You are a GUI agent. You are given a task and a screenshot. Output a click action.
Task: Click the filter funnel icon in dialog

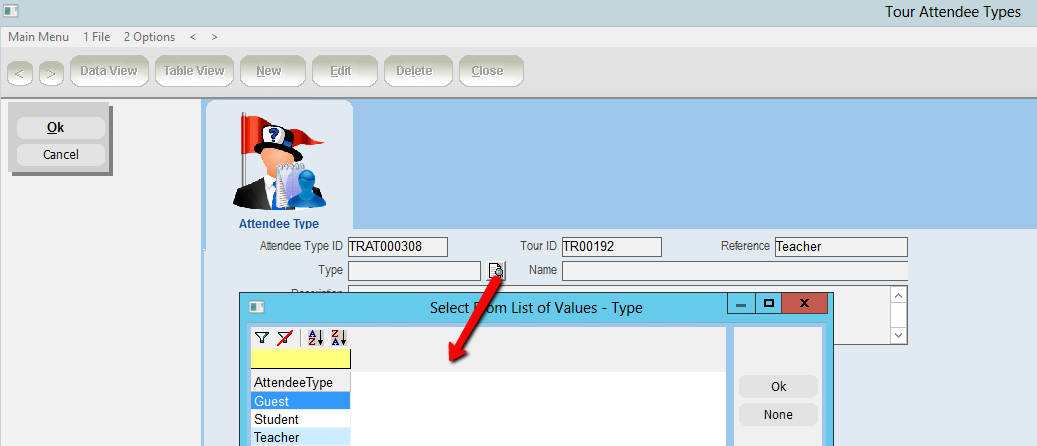pos(261,338)
